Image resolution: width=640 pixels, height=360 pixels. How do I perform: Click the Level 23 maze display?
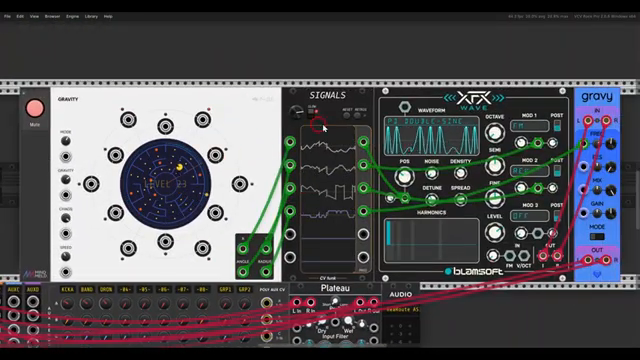click(166, 184)
